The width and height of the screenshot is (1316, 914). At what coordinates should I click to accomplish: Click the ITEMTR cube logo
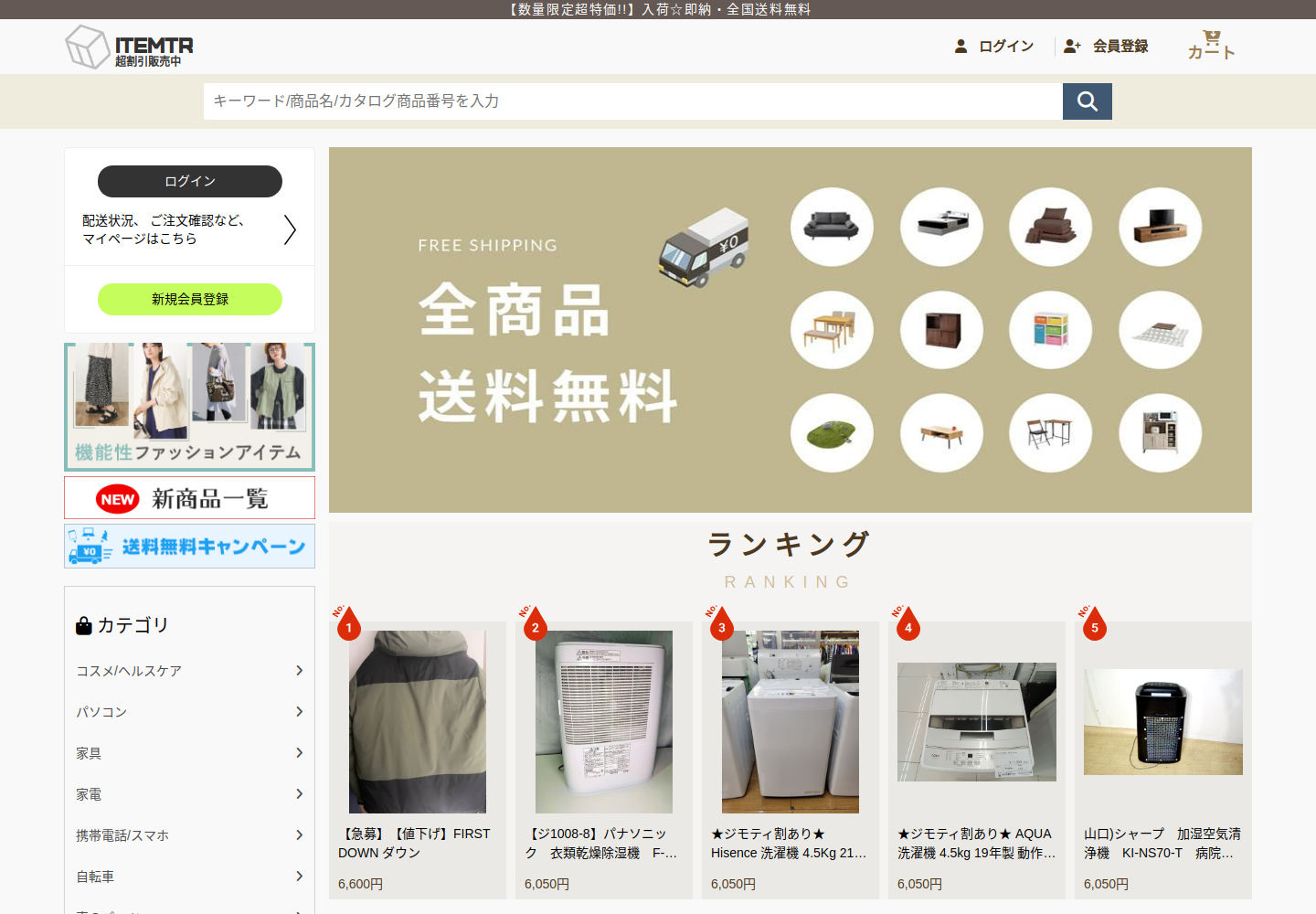[88, 46]
